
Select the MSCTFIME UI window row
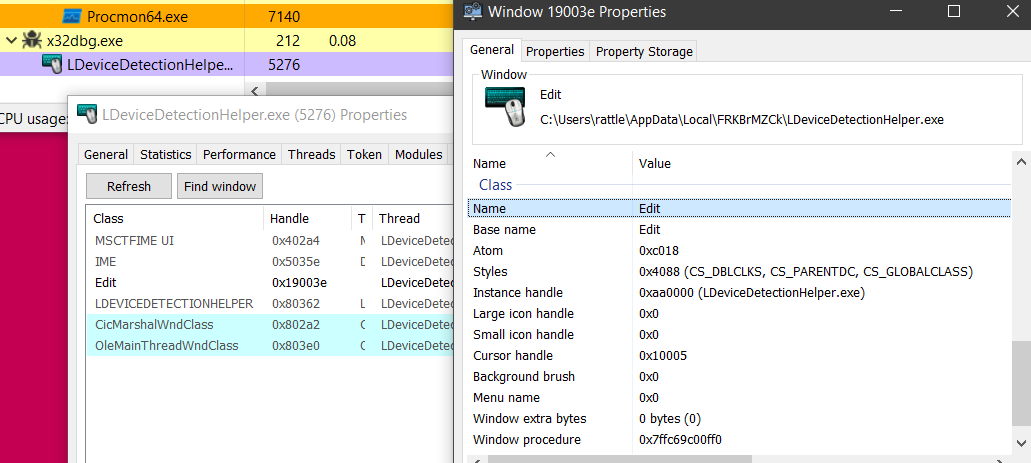coord(270,241)
